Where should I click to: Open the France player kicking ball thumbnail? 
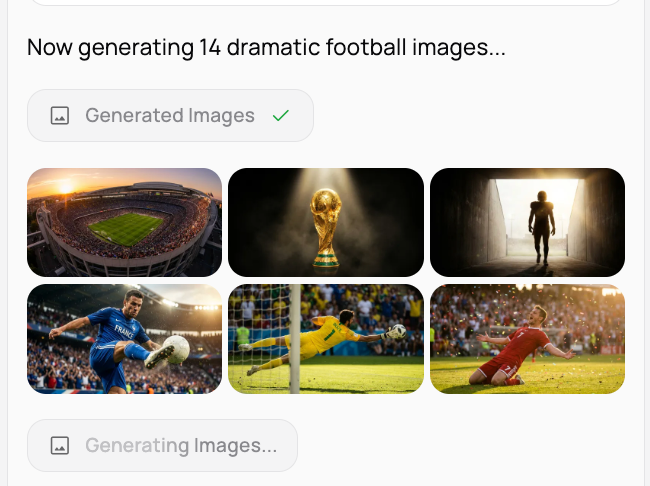(x=124, y=339)
